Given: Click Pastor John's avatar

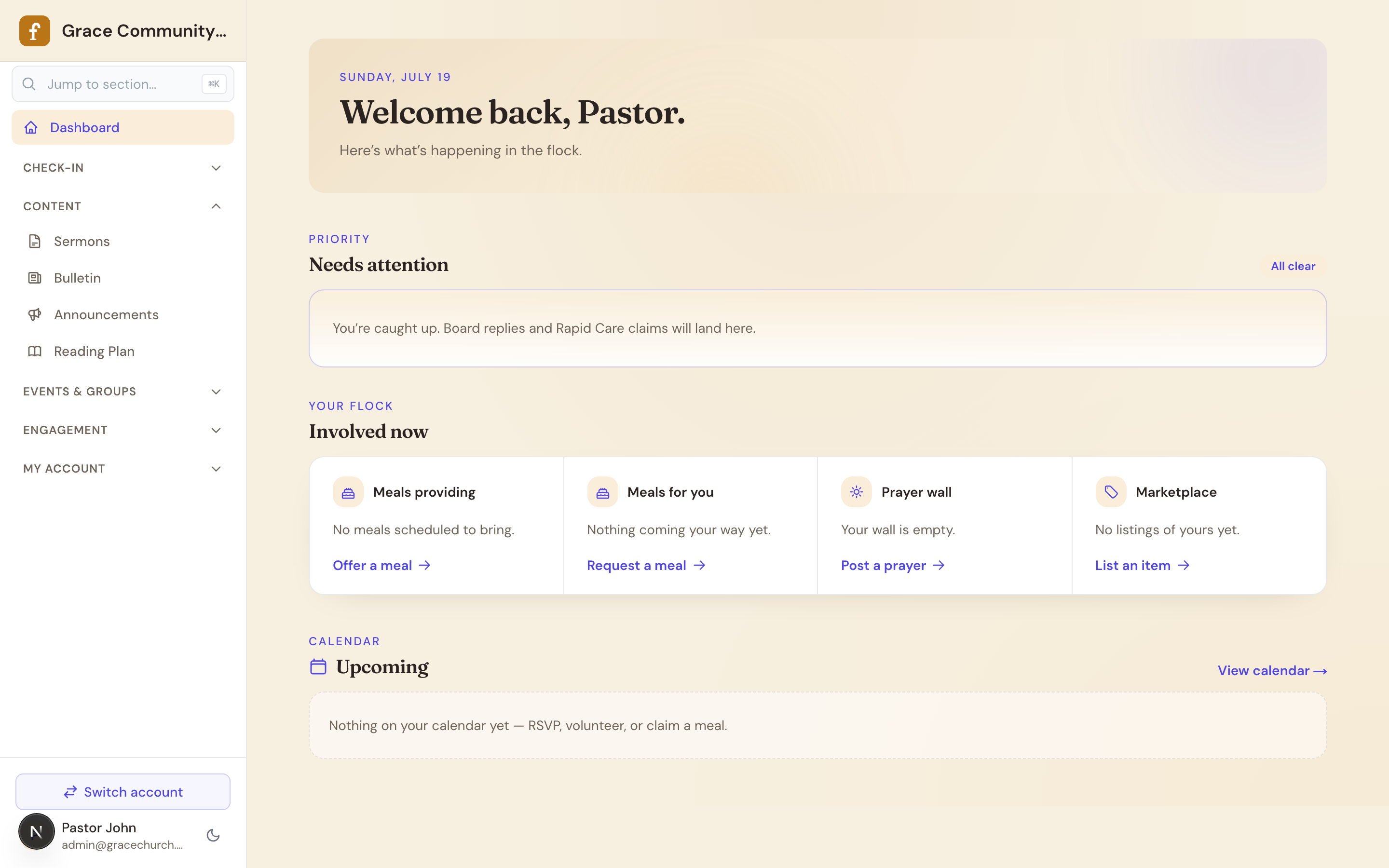Looking at the screenshot, I should coord(36,831).
